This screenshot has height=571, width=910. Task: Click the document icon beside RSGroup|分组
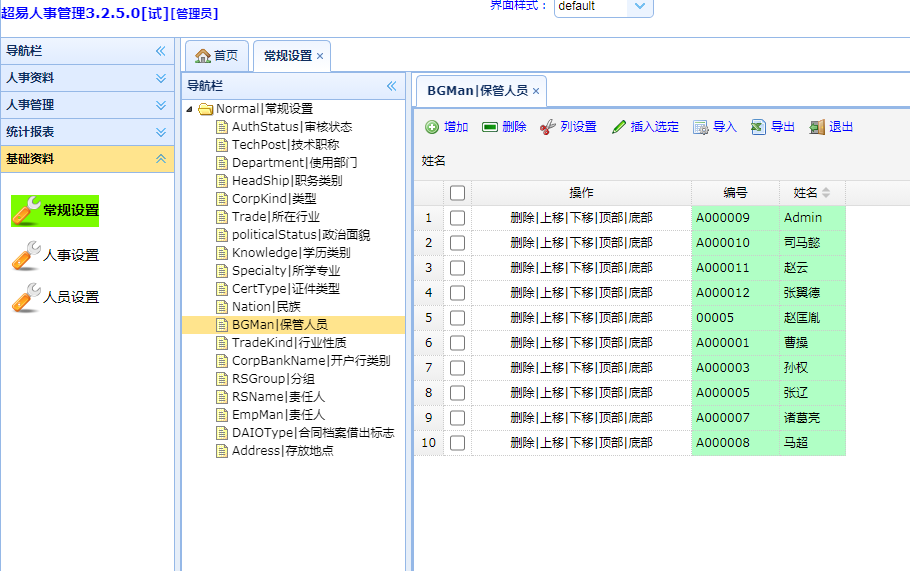point(222,379)
